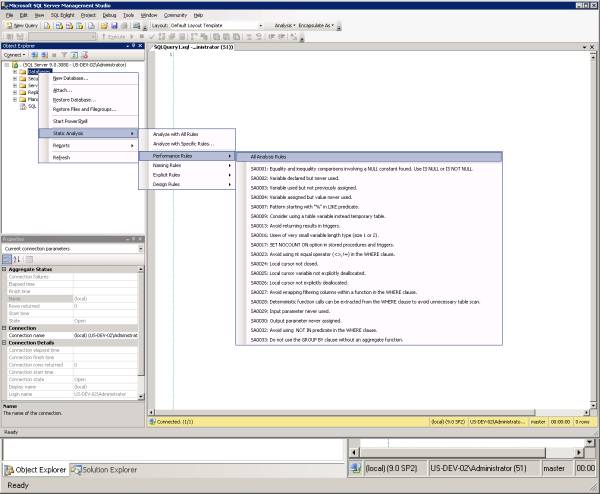Click the server node icon at the tree root
Viewport: 600px width, 494px height.
[x=15, y=65]
